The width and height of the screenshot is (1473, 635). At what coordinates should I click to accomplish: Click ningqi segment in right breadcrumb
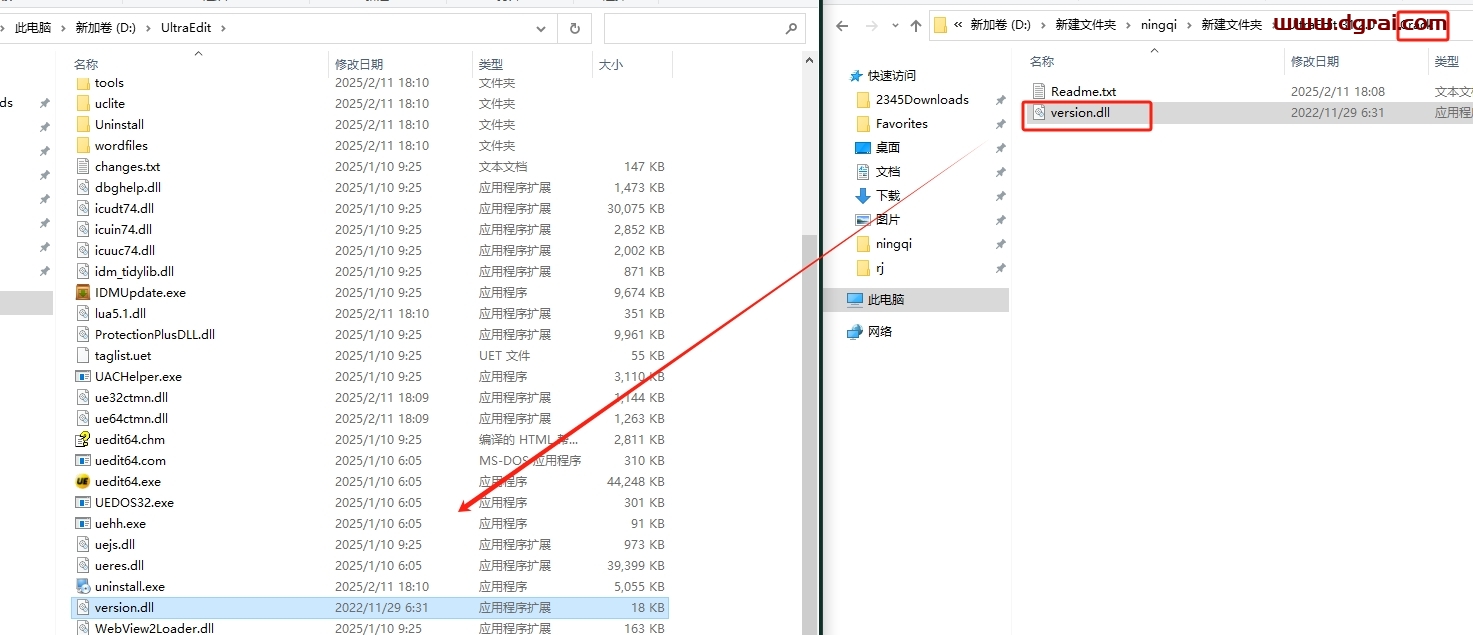[1159, 25]
